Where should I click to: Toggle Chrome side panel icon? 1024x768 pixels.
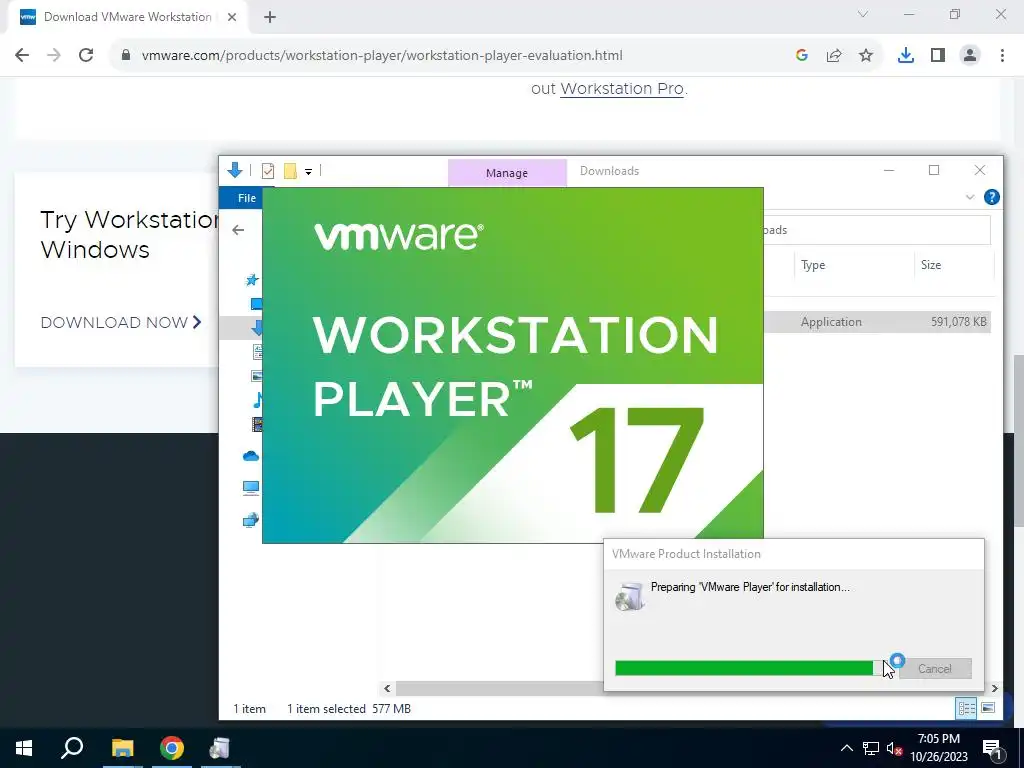coord(938,56)
